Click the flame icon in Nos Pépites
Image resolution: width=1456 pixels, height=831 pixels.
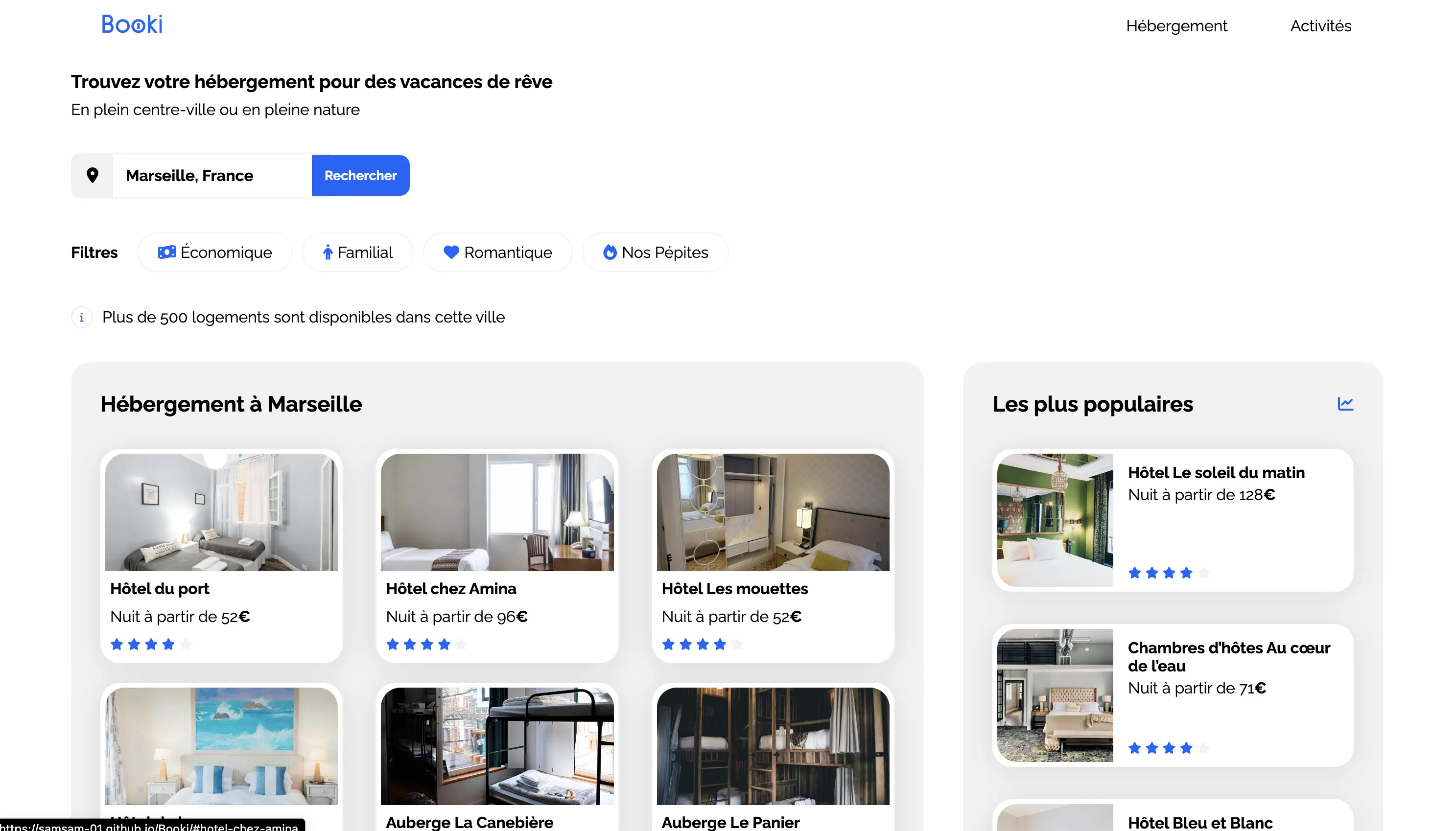click(610, 252)
